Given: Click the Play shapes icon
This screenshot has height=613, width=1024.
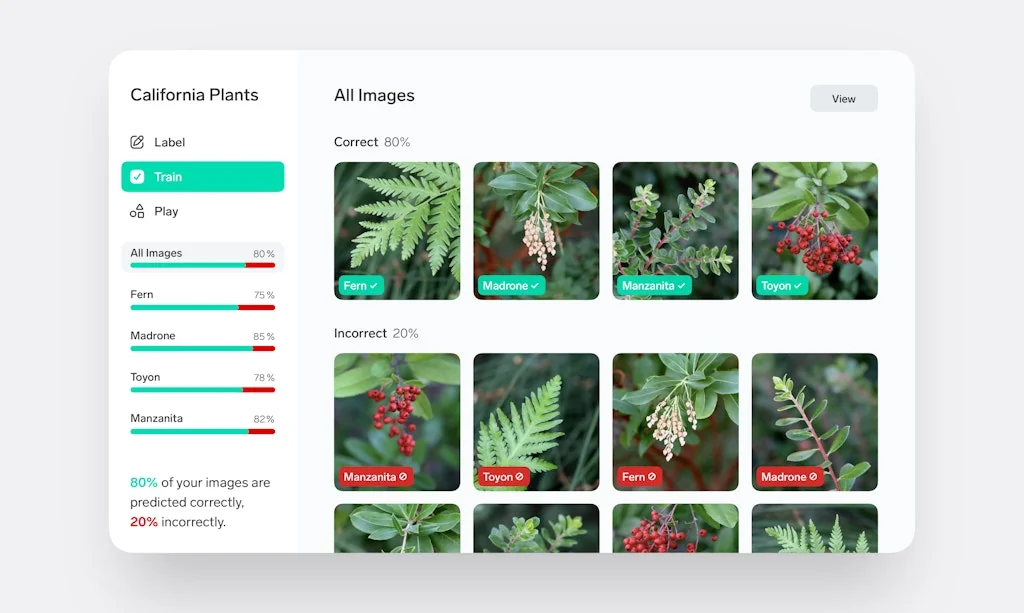Looking at the screenshot, I should (136, 211).
